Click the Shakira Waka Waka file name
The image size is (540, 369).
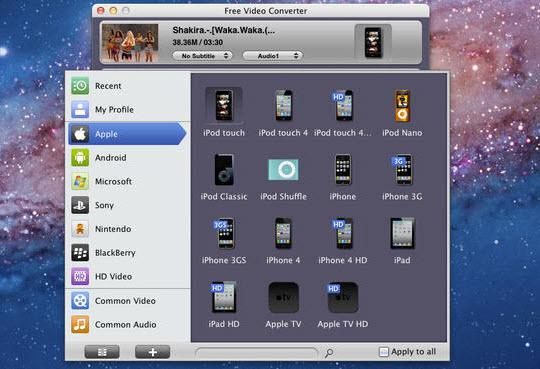tap(224, 30)
